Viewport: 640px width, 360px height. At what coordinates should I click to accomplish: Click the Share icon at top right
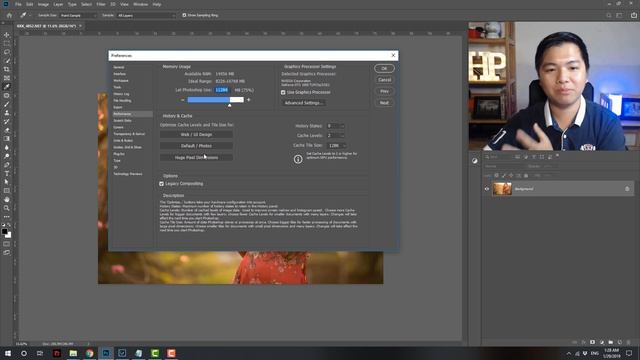(634, 15)
